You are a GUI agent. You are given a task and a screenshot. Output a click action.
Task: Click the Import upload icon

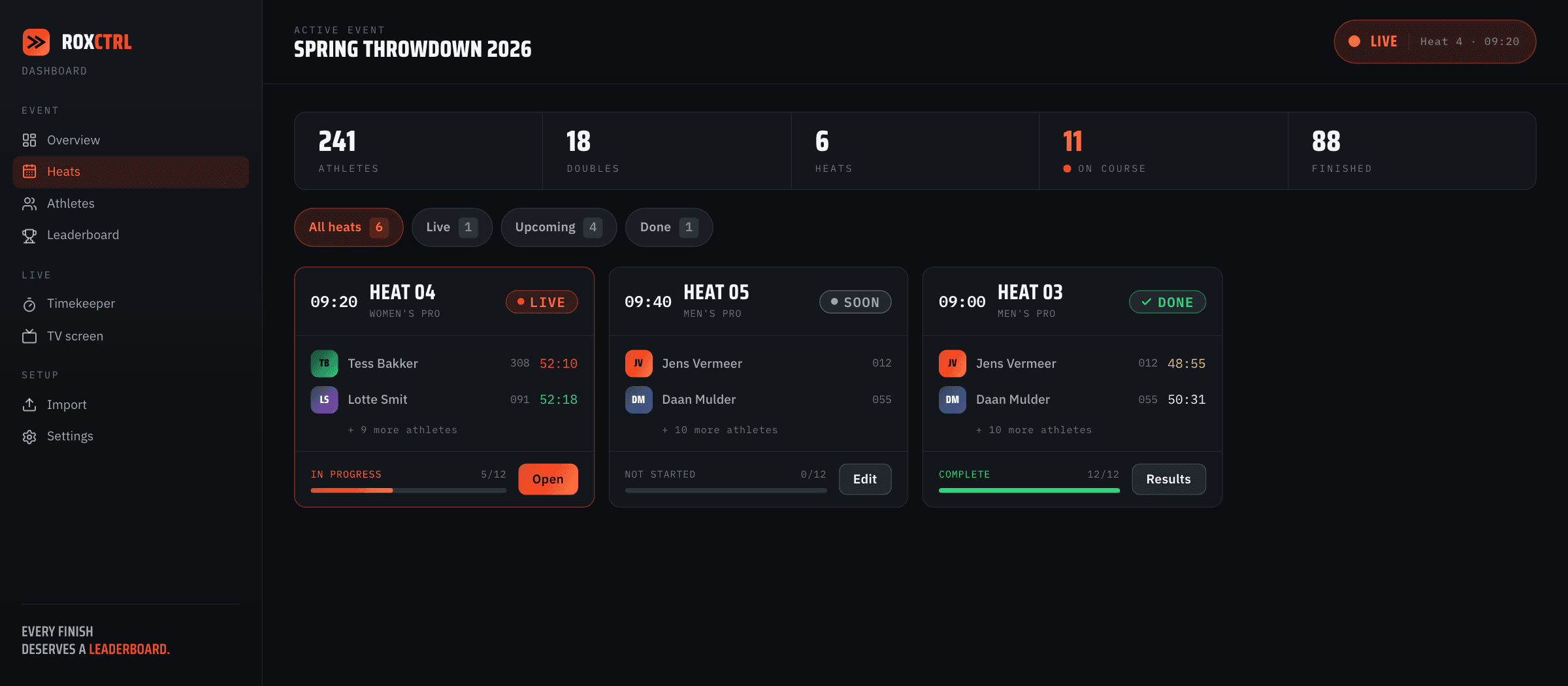click(x=29, y=405)
